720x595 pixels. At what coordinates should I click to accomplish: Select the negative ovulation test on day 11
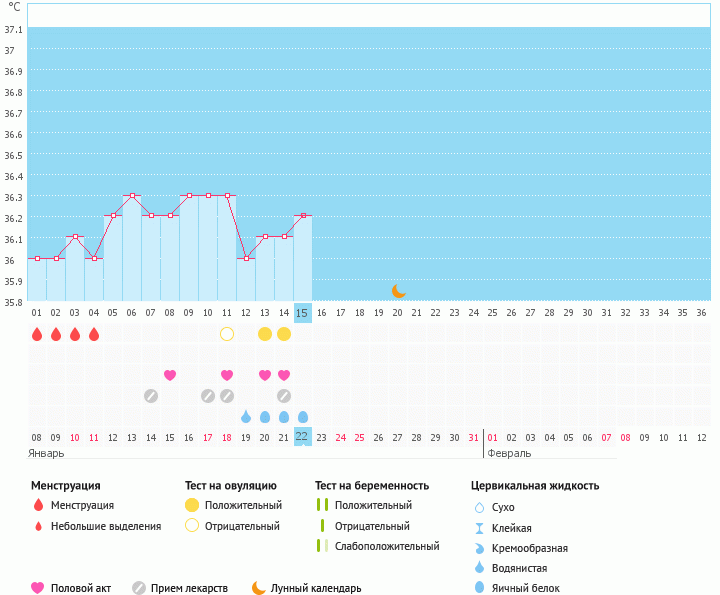[x=227, y=334]
